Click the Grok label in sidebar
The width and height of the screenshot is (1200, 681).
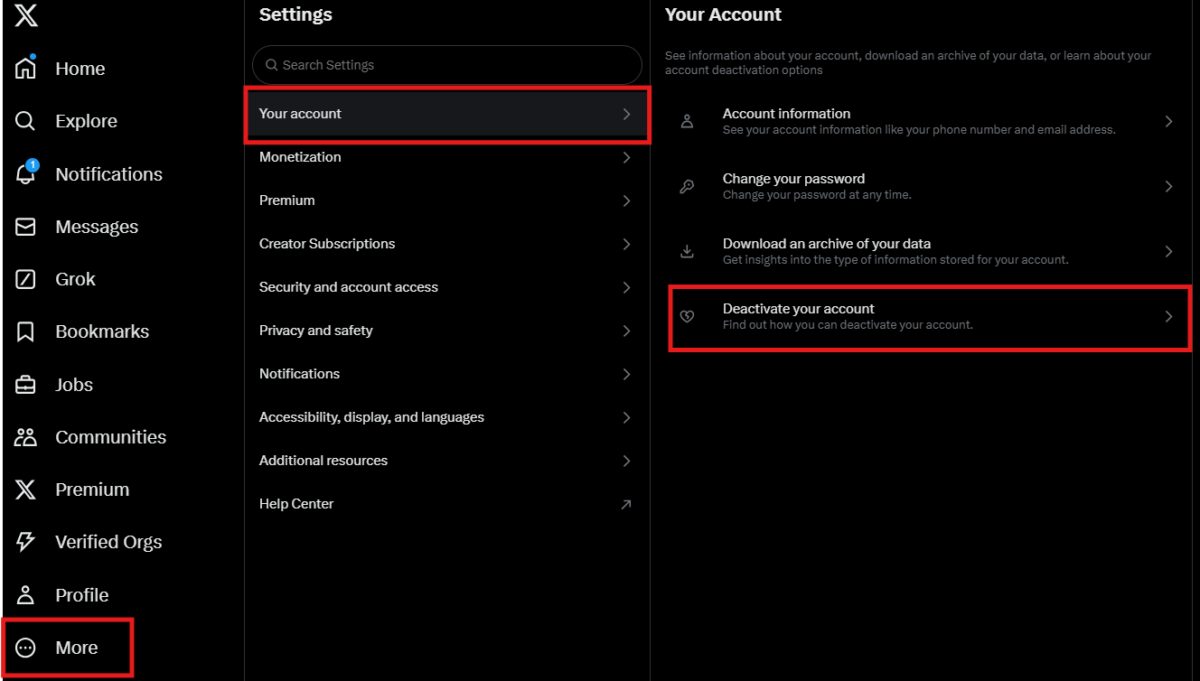75,279
